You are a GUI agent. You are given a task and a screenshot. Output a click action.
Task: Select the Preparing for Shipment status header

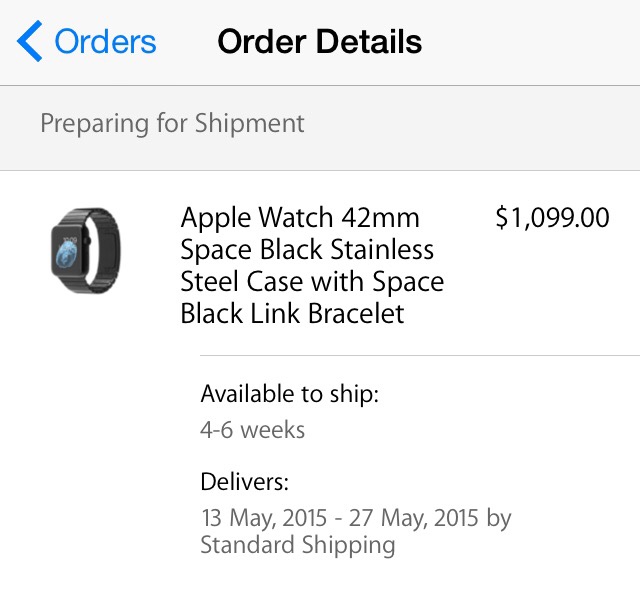click(x=172, y=124)
